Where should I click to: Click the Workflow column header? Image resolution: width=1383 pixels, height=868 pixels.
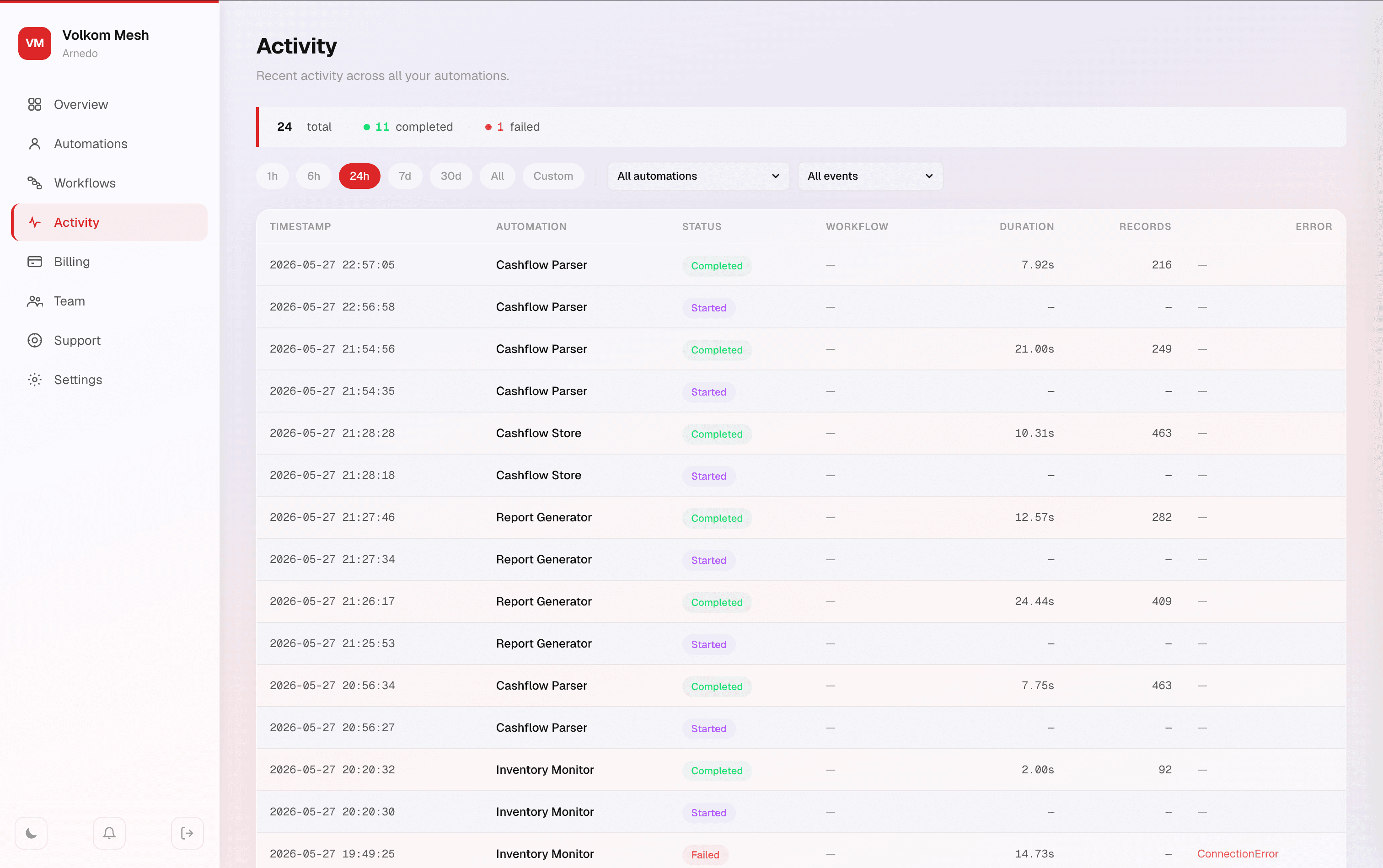tap(857, 226)
